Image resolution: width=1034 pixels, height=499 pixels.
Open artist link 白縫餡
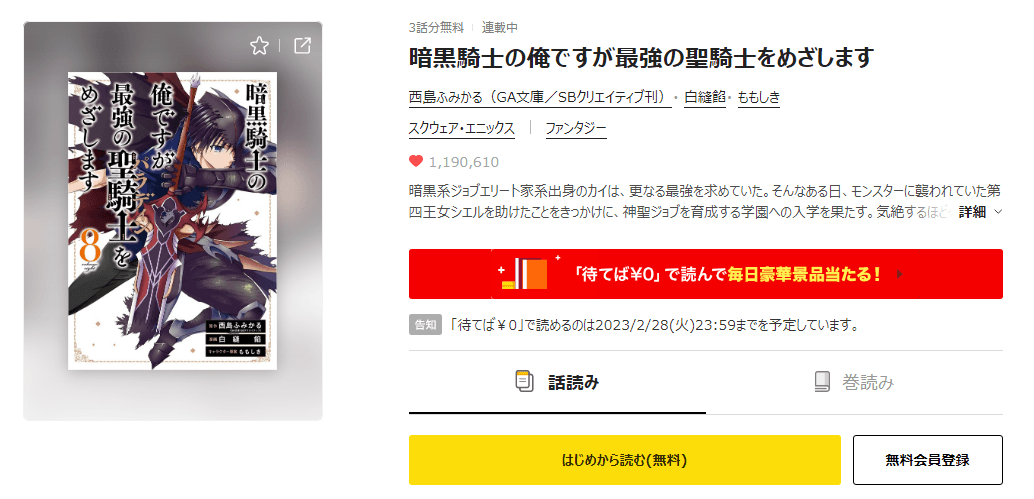point(705,98)
